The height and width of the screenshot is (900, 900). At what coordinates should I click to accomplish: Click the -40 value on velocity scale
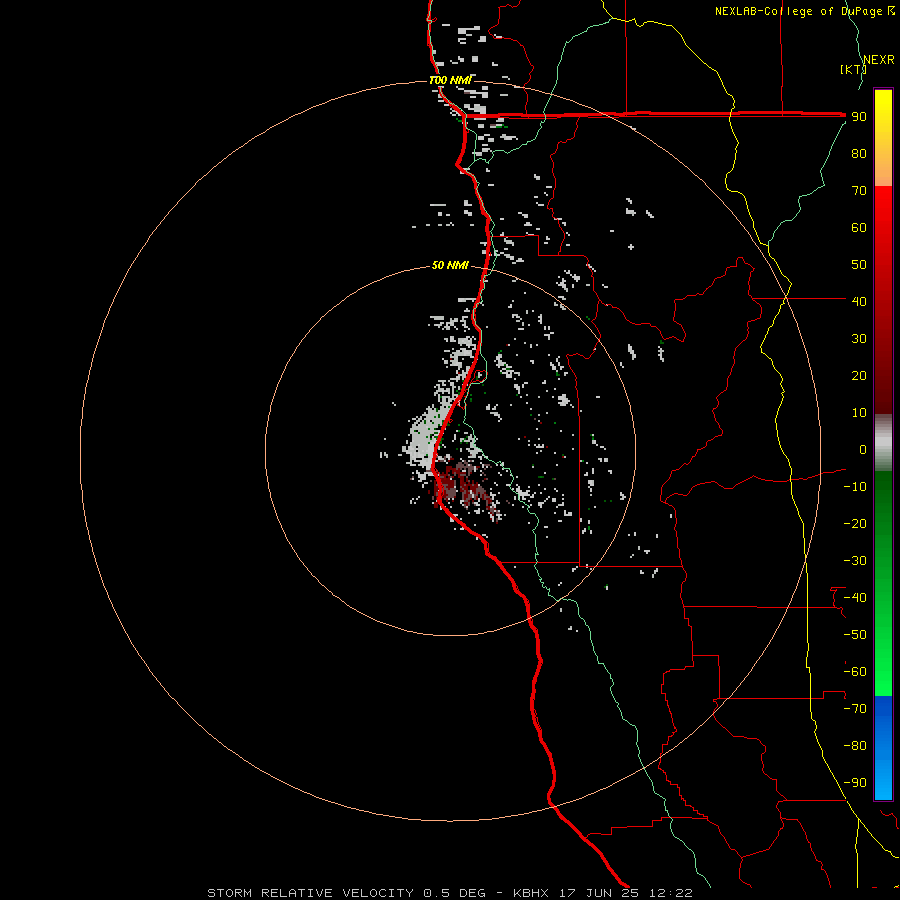(x=855, y=598)
